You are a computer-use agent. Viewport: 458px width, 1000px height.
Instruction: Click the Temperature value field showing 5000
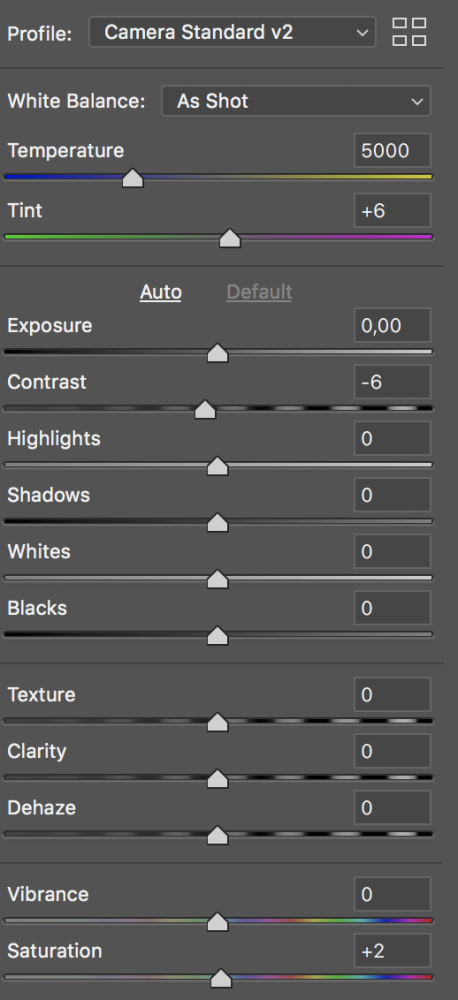392,151
